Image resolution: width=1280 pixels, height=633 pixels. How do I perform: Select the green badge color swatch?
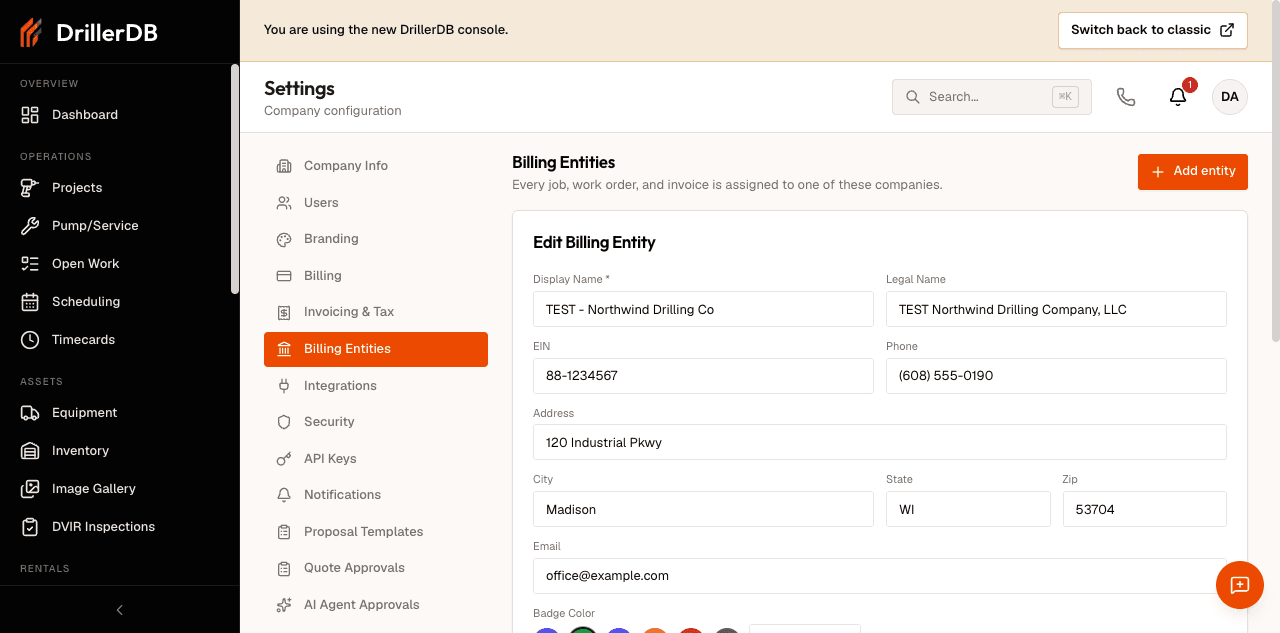(x=583, y=630)
